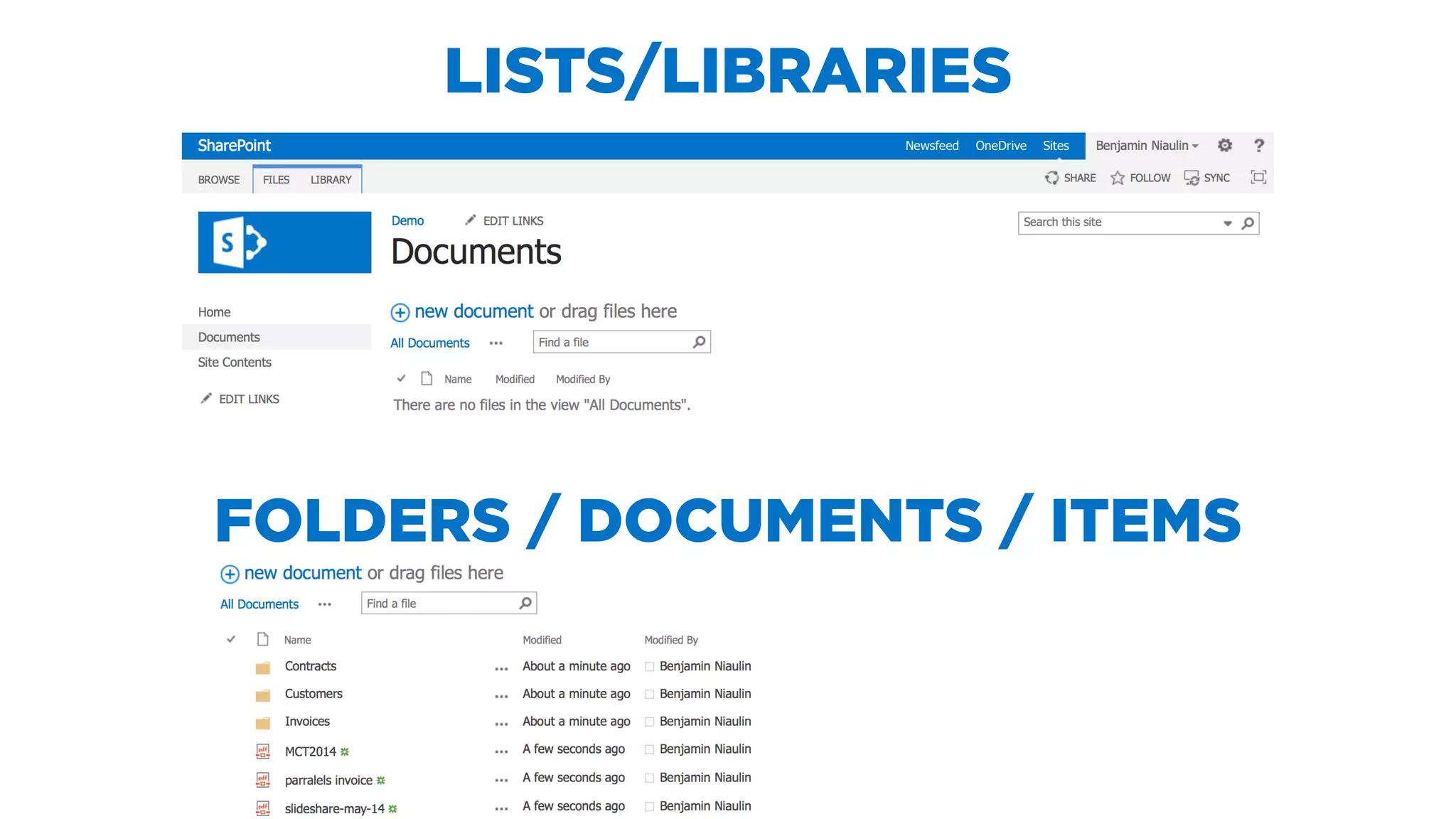Click the Invoices folder icon
The width and height of the screenshot is (1456, 819).
pos(263,723)
